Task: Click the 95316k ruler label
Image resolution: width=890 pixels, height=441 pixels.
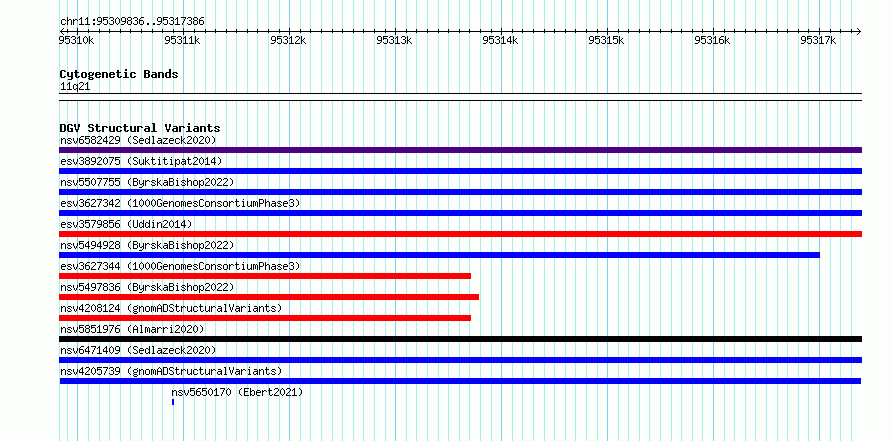Action: 712,40
